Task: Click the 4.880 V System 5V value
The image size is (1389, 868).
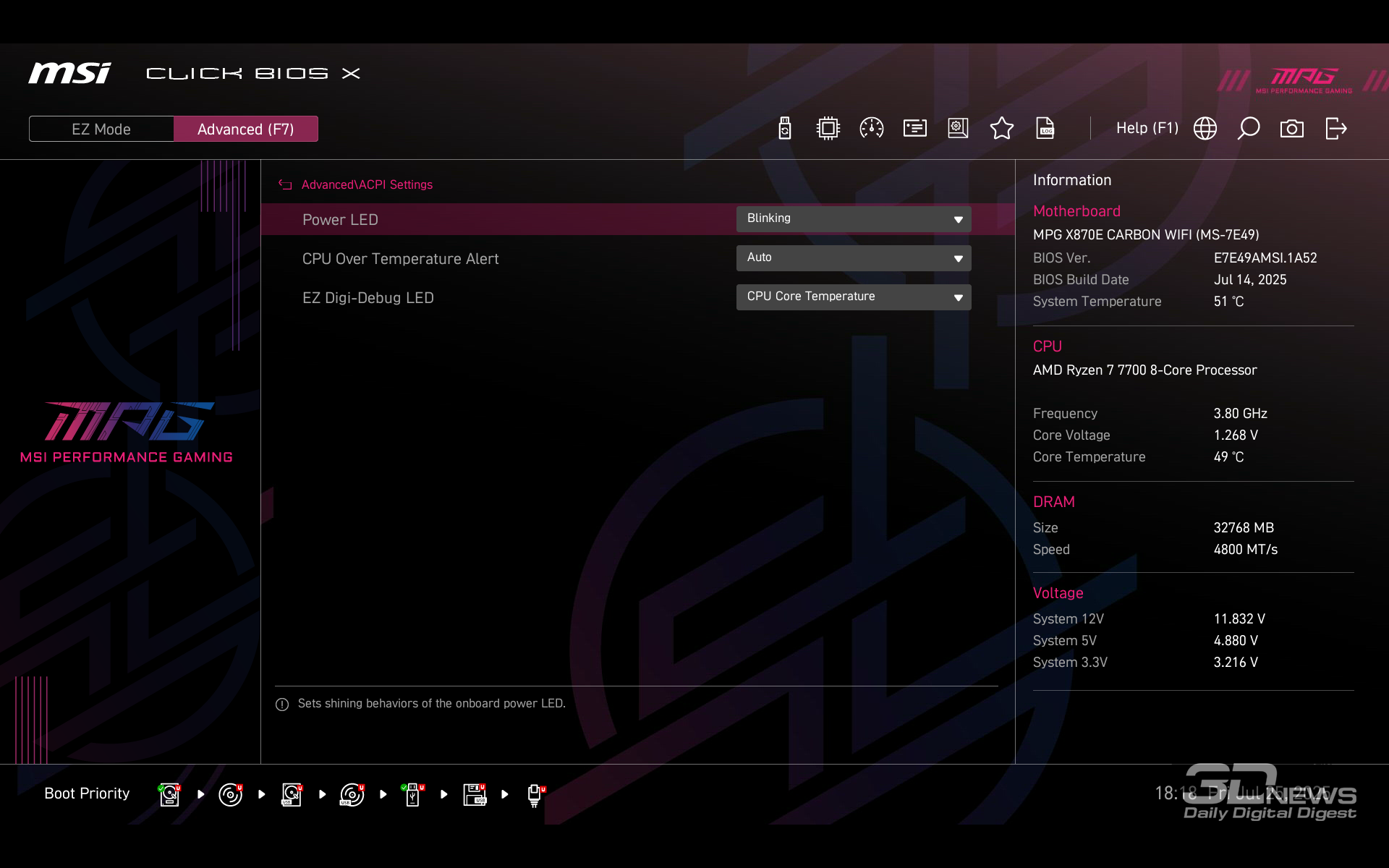Action: (1236, 641)
